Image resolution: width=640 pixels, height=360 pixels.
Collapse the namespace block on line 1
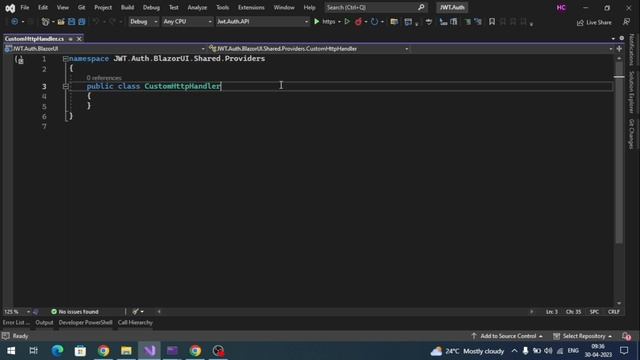65,59
